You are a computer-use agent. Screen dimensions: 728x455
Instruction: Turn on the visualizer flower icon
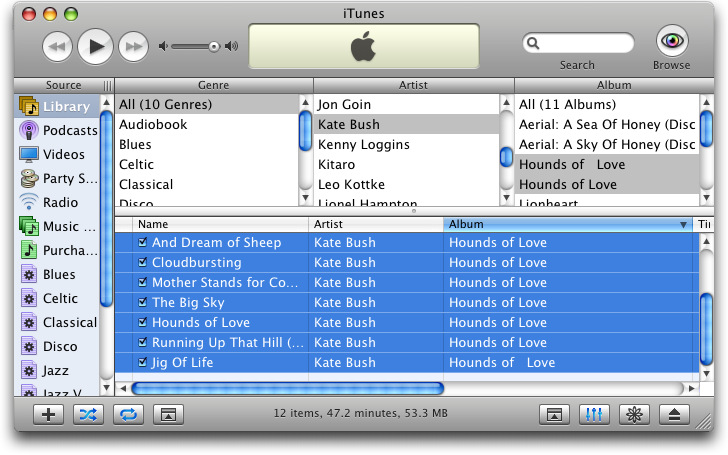[x=634, y=414]
